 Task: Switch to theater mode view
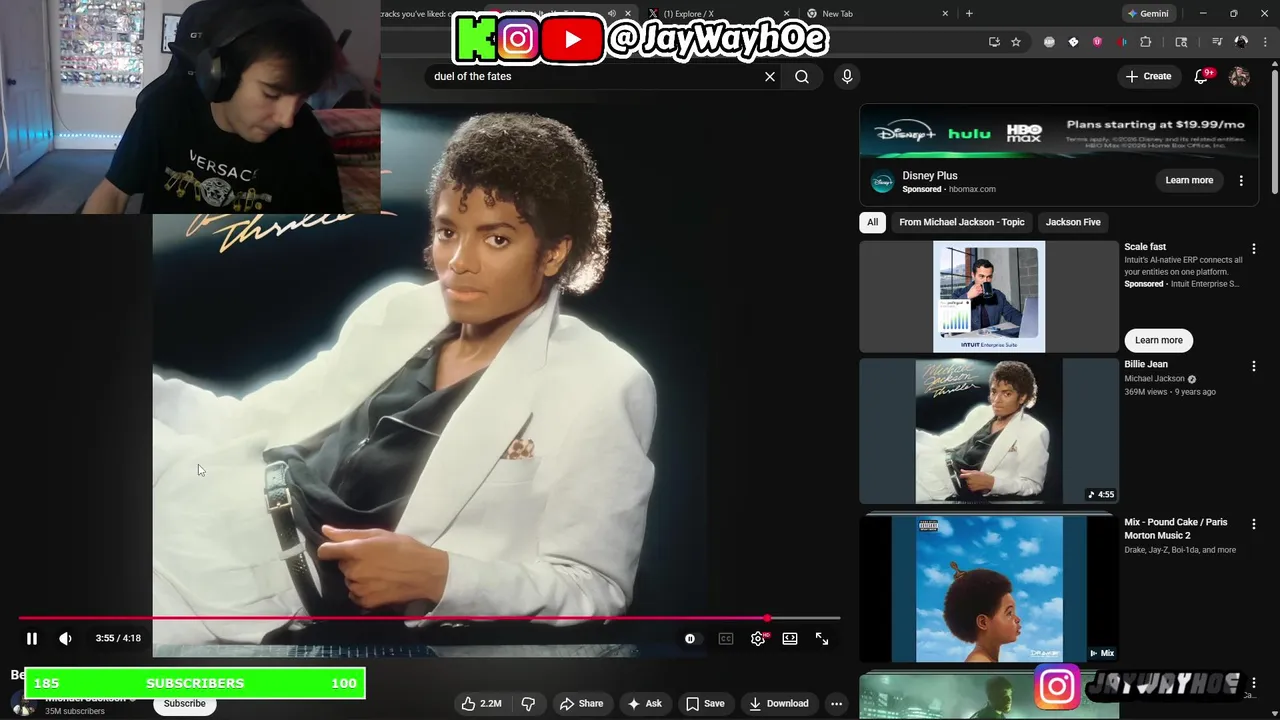click(x=790, y=638)
